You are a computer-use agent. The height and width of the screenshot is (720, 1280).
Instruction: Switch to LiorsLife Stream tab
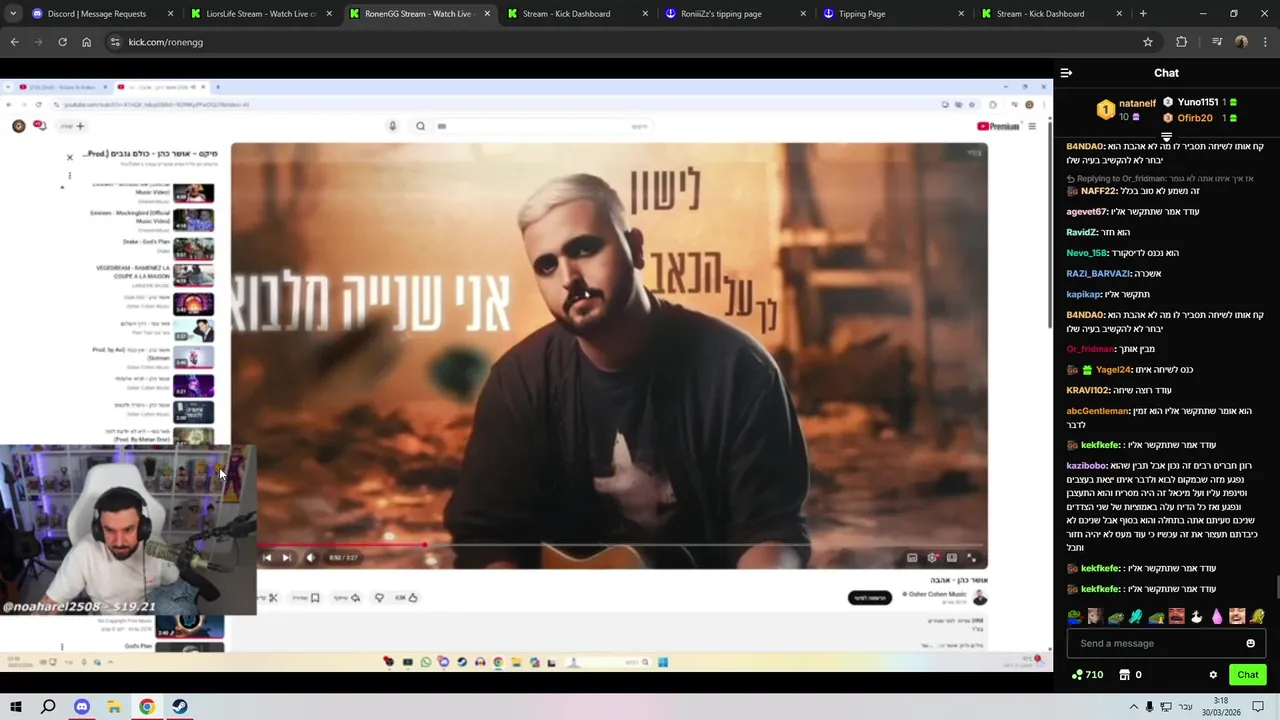[261, 14]
